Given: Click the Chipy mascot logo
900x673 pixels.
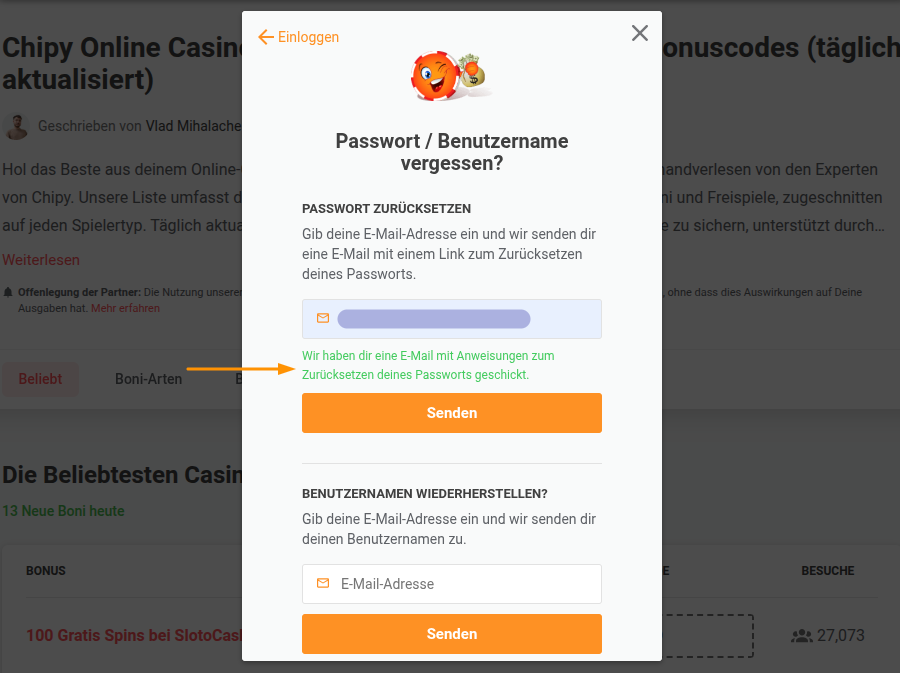Looking at the screenshot, I should click(451, 76).
